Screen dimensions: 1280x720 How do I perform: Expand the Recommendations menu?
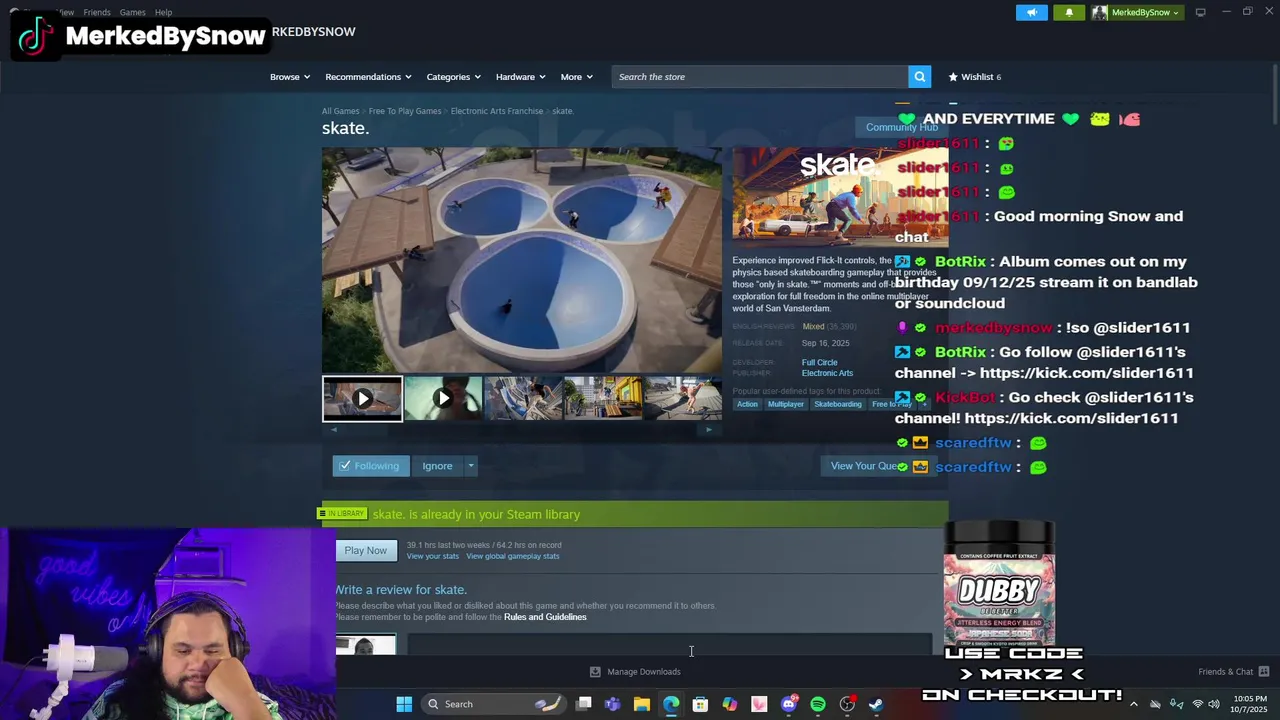pyautogui.click(x=367, y=77)
